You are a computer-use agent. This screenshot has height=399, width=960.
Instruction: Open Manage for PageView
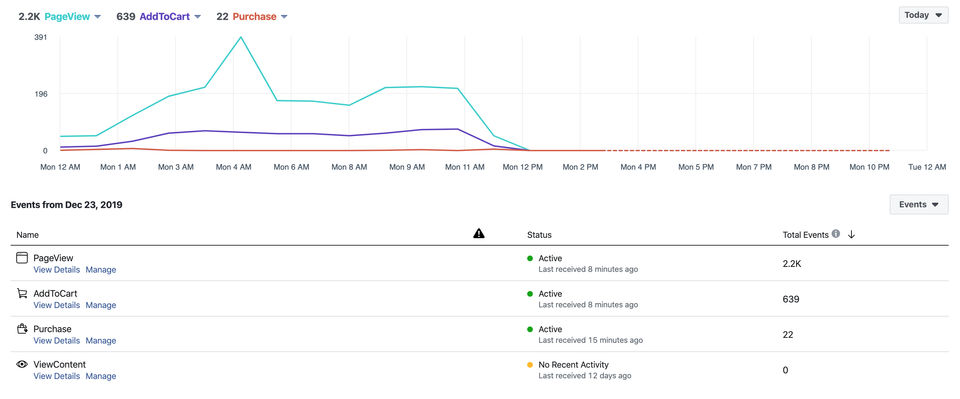tap(100, 270)
